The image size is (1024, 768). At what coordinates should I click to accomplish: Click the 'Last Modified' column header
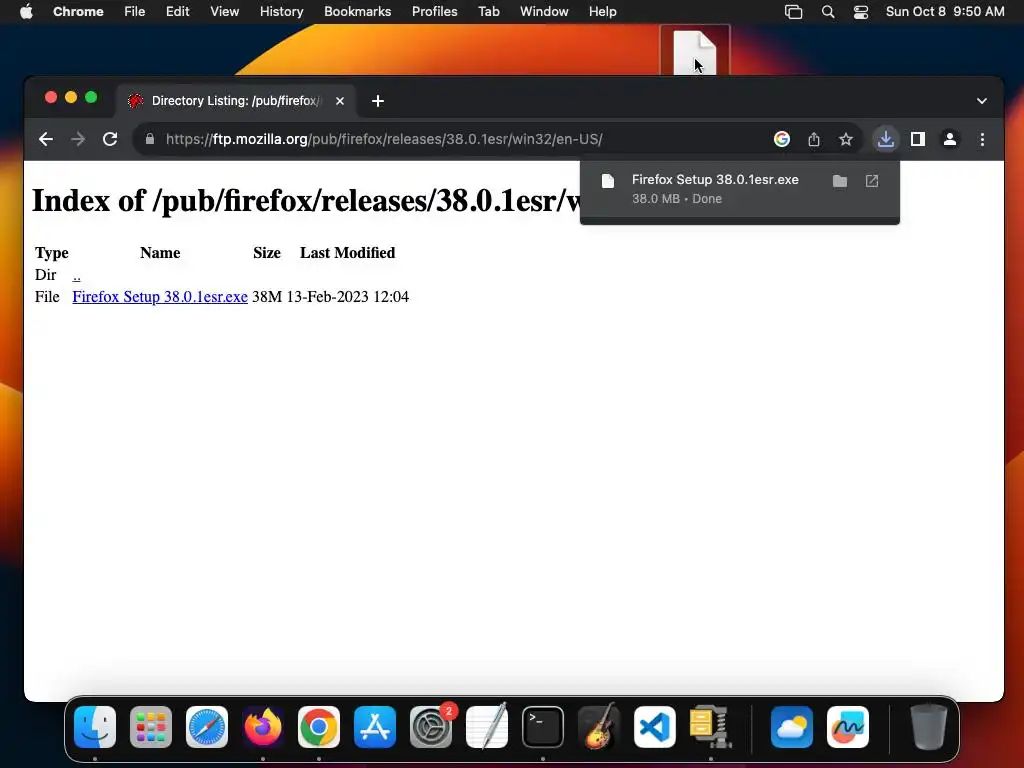pyautogui.click(x=347, y=253)
